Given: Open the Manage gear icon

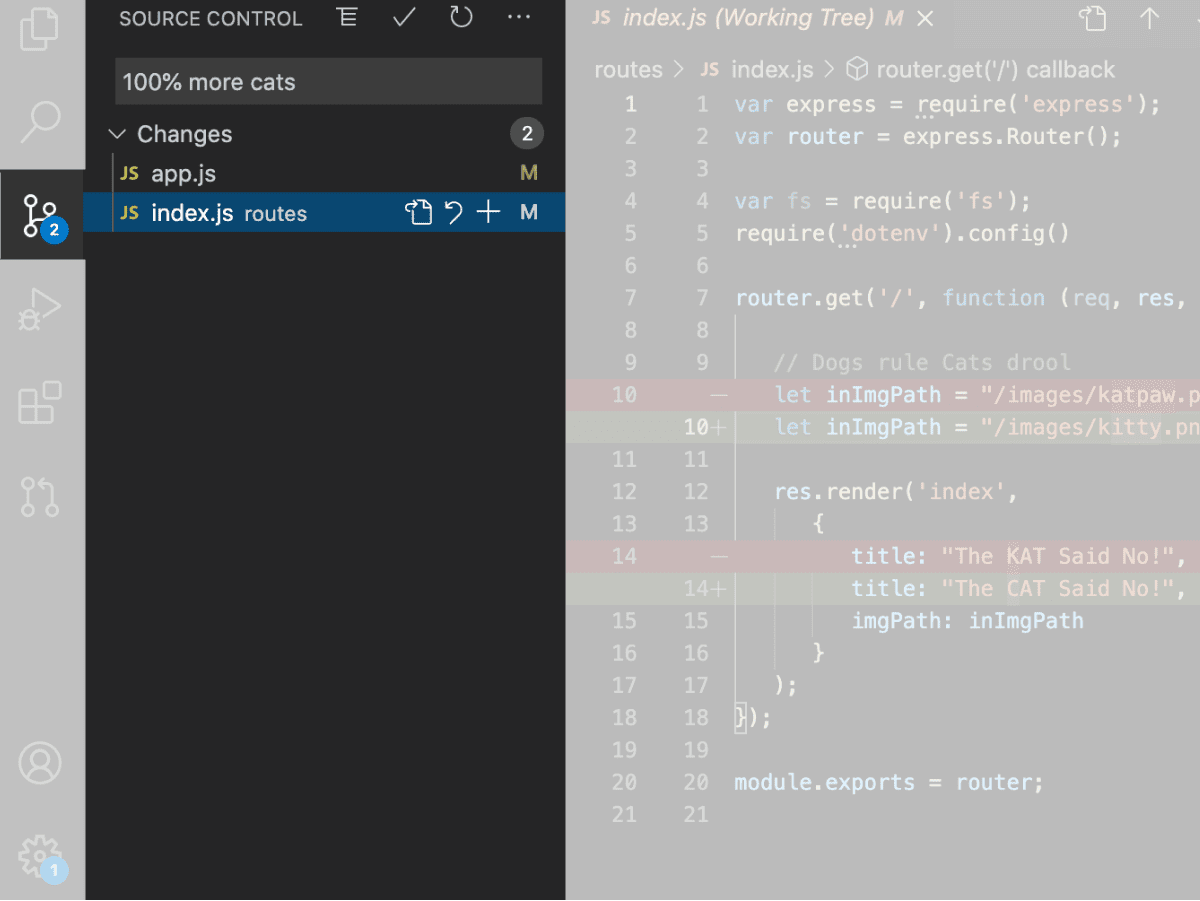Looking at the screenshot, I should pyautogui.click(x=42, y=858).
